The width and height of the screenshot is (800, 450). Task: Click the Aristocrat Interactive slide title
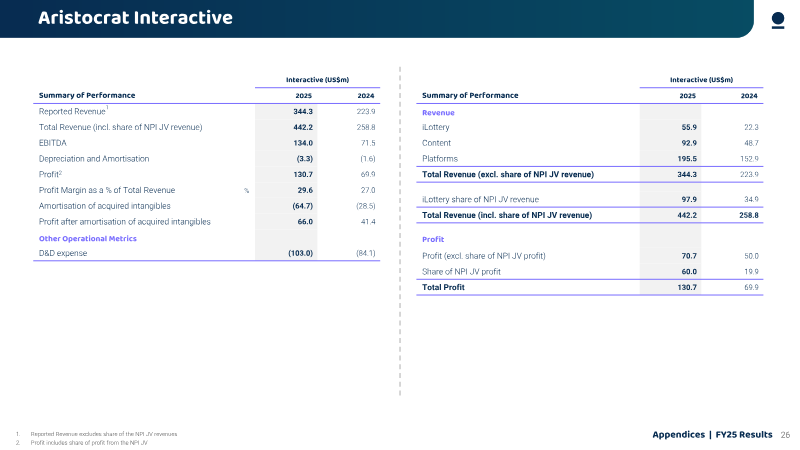point(135,18)
